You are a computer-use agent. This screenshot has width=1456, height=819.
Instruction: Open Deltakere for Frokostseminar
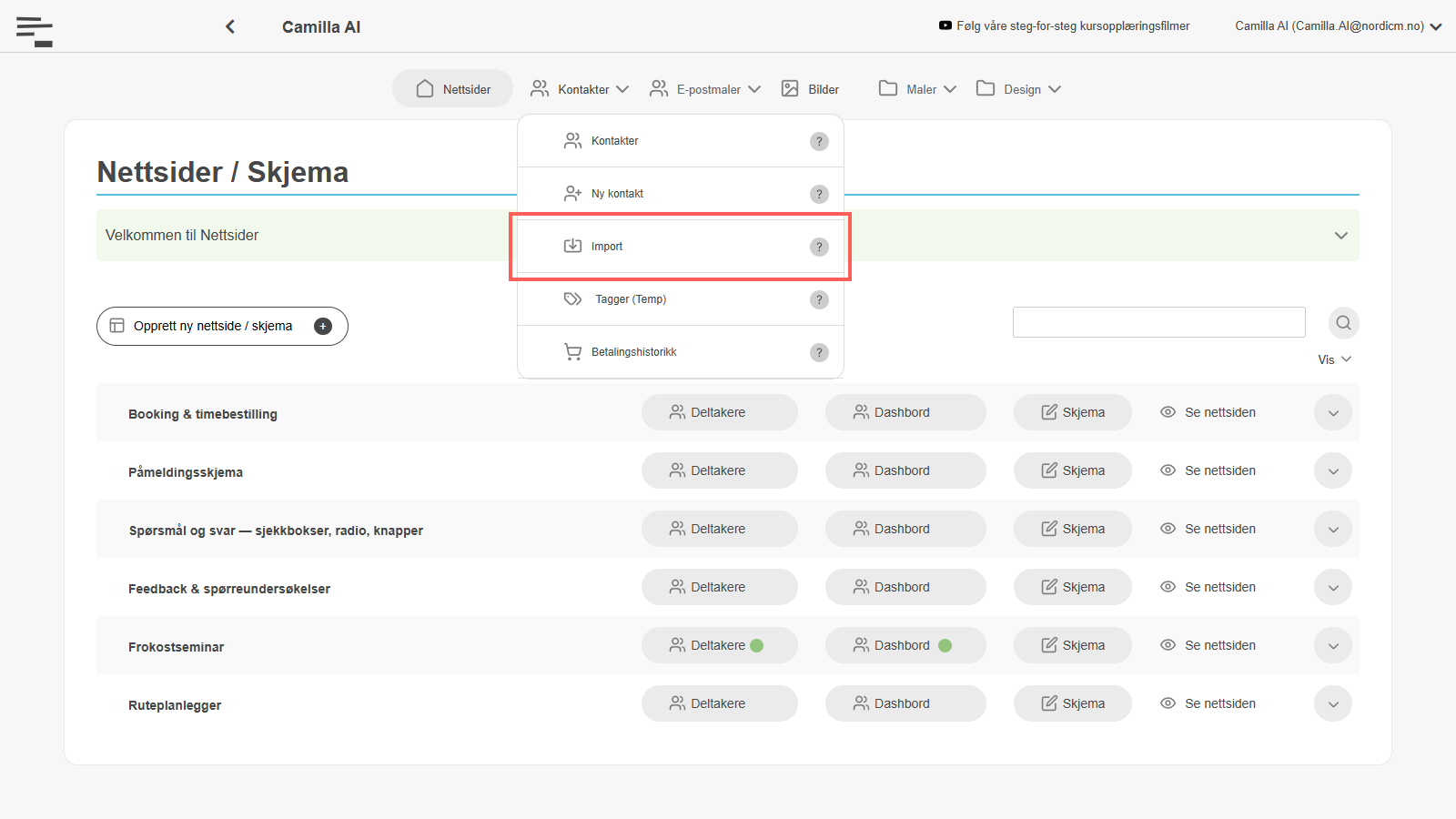pyautogui.click(x=720, y=645)
